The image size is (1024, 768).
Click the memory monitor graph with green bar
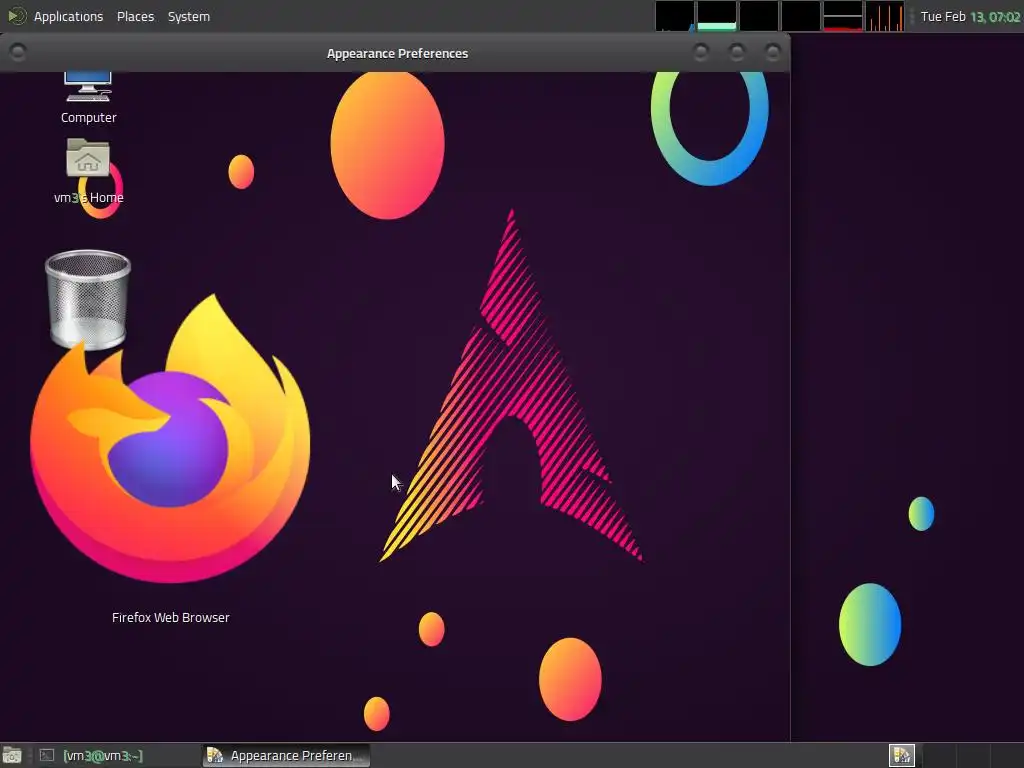coord(716,16)
